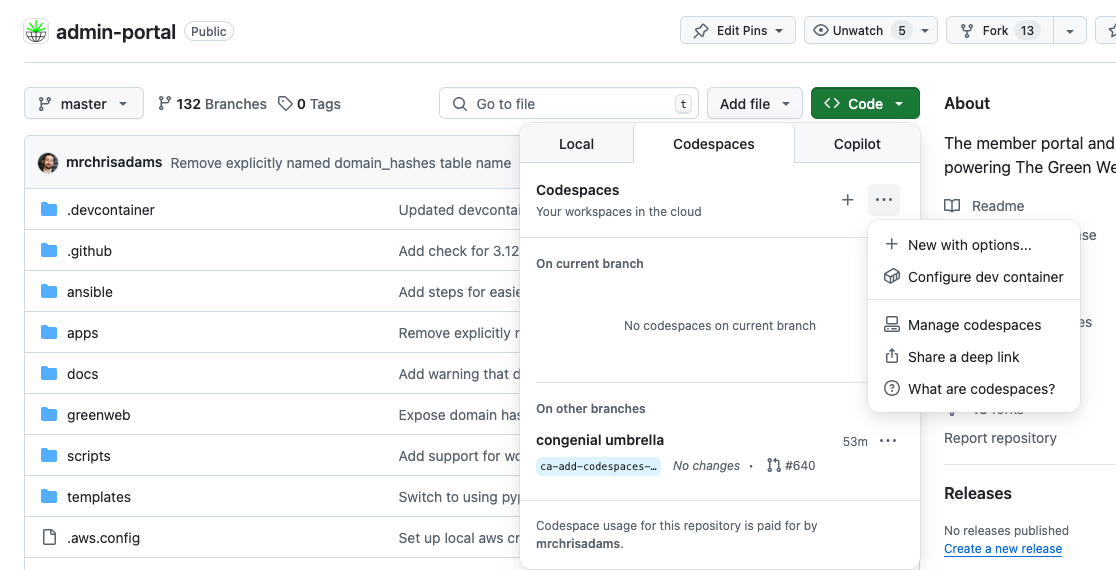
Task: Select the Codespaces tab
Action: point(714,144)
